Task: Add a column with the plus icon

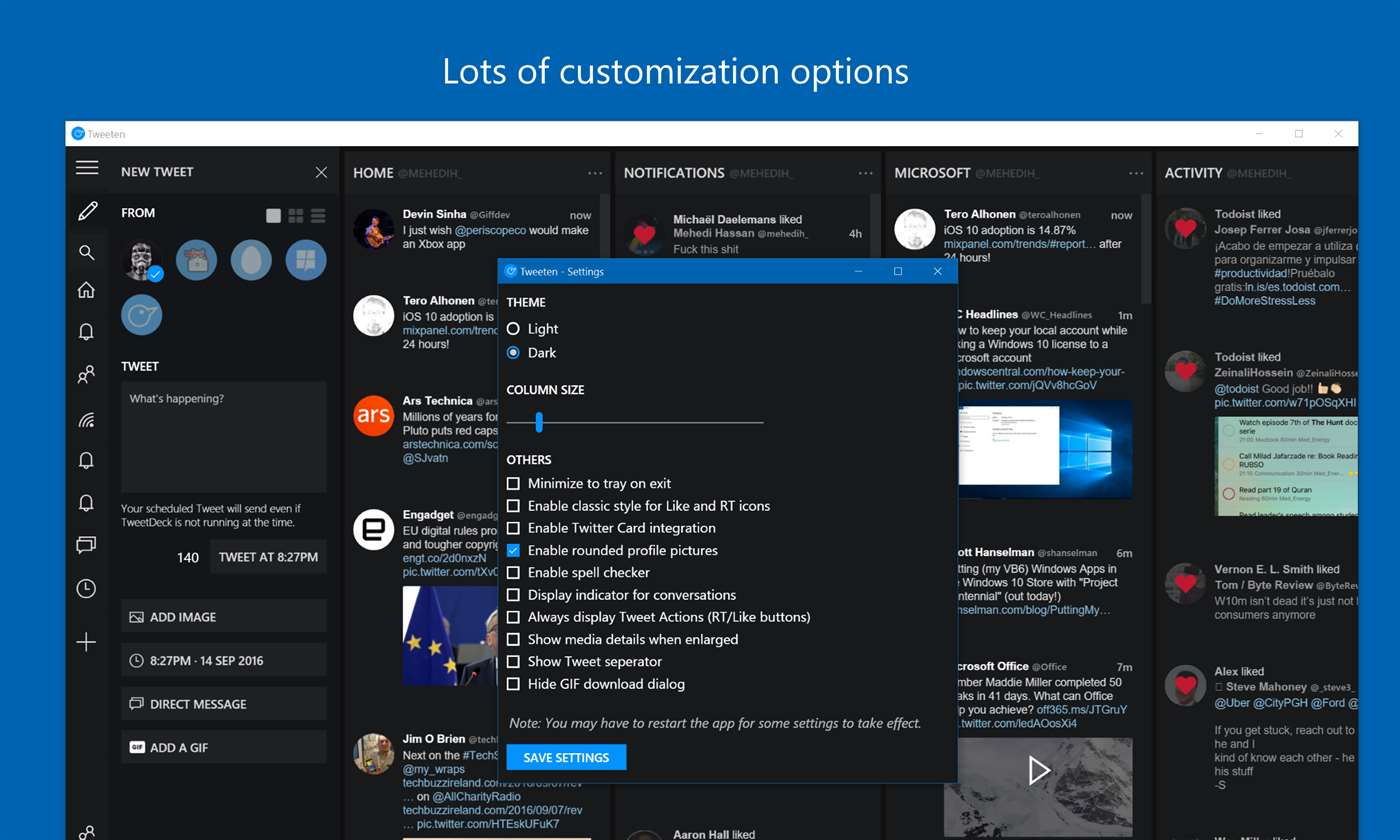Action: coord(87,642)
